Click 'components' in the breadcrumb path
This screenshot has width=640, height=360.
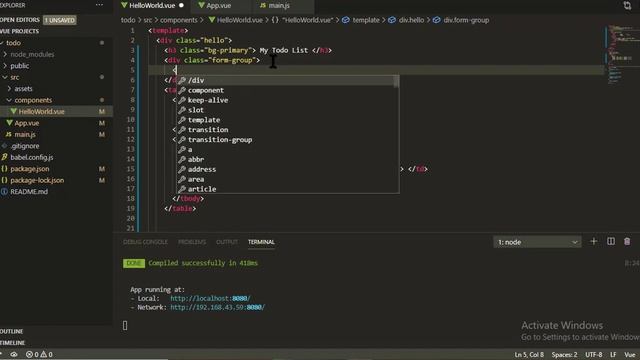(x=178, y=20)
